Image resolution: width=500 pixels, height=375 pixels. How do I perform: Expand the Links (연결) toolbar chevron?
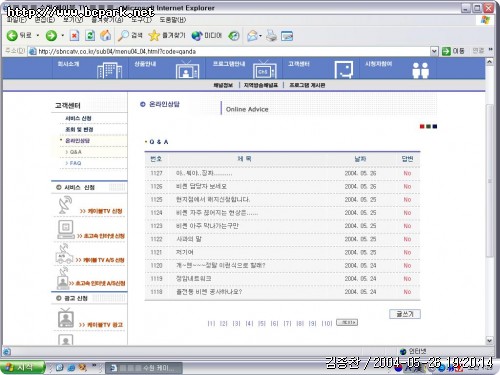[490, 50]
